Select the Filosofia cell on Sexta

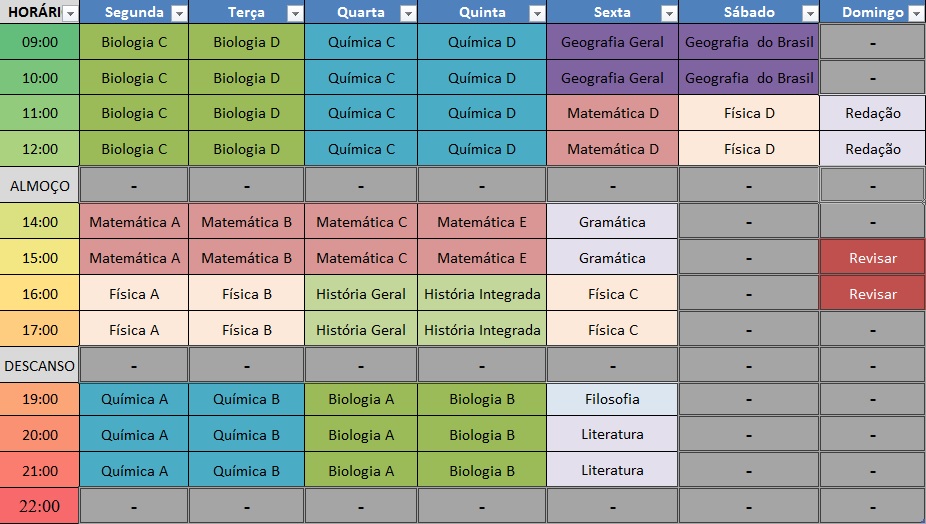[x=612, y=399]
